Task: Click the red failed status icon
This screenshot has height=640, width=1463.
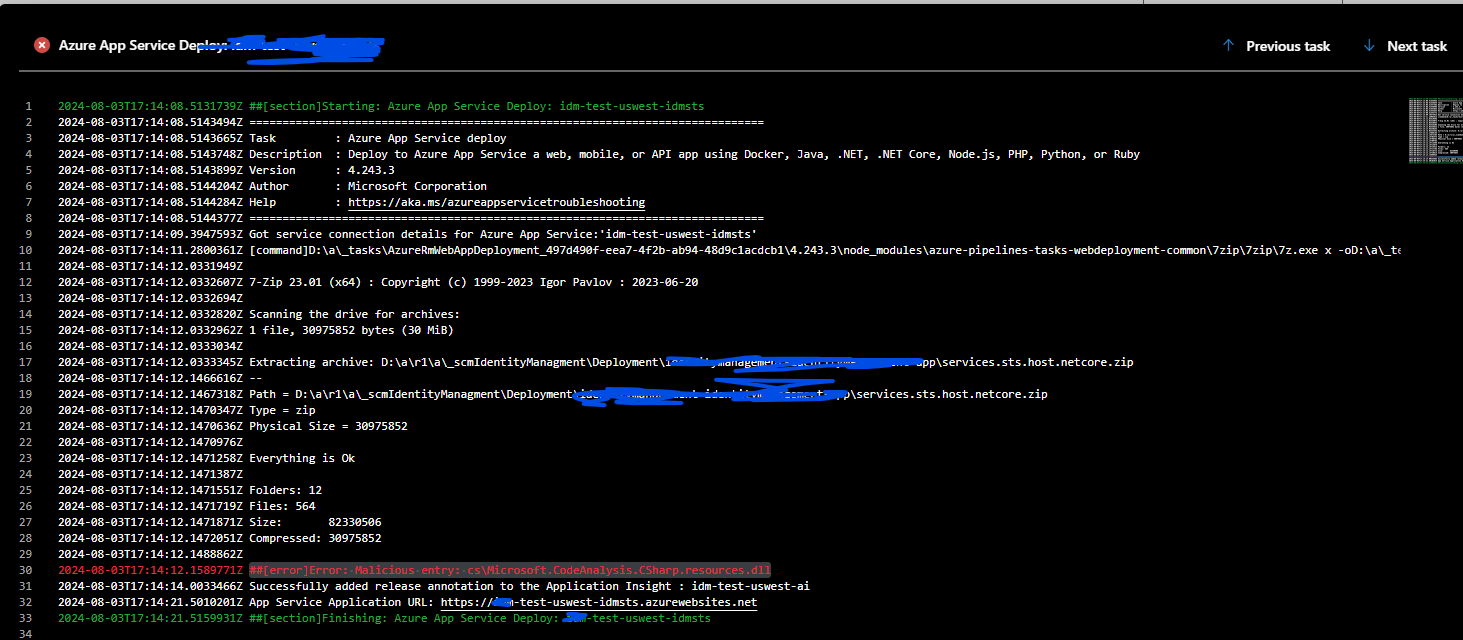Action: click(x=42, y=45)
